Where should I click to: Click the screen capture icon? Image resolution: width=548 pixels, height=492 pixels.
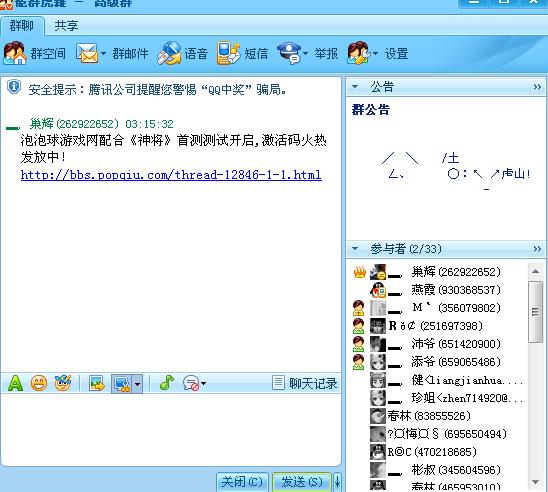coord(121,384)
